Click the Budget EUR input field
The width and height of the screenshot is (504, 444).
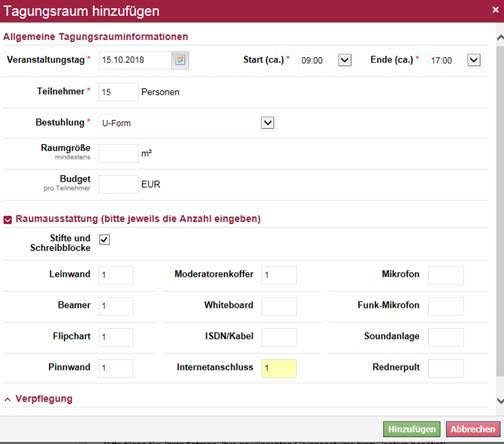pyautogui.click(x=118, y=184)
